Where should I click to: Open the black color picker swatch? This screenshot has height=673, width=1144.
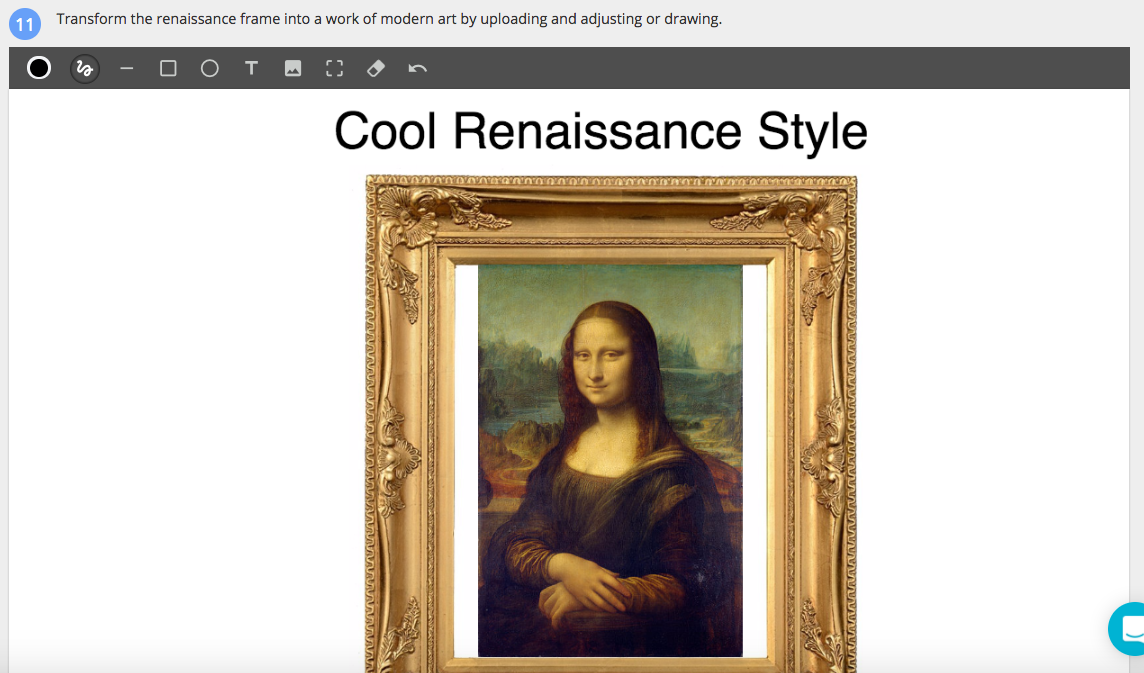pos(39,68)
